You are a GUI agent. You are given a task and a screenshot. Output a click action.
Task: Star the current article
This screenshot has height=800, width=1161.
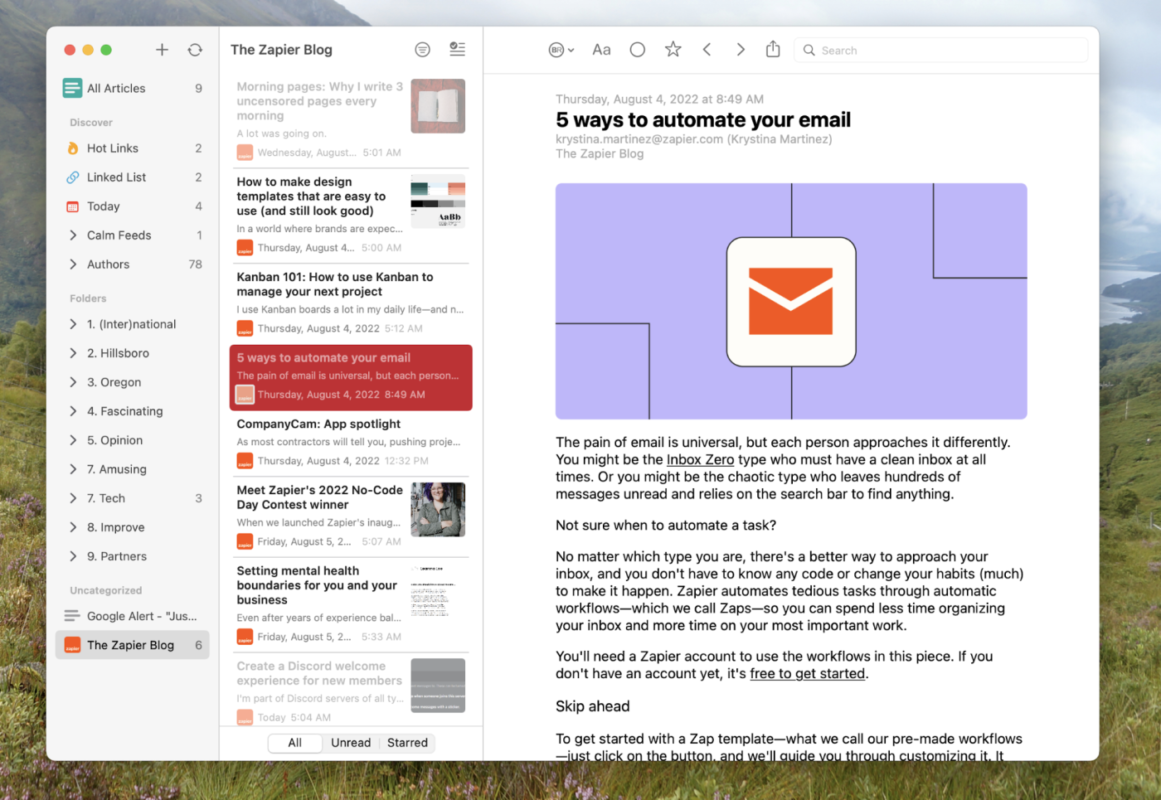(x=672, y=50)
